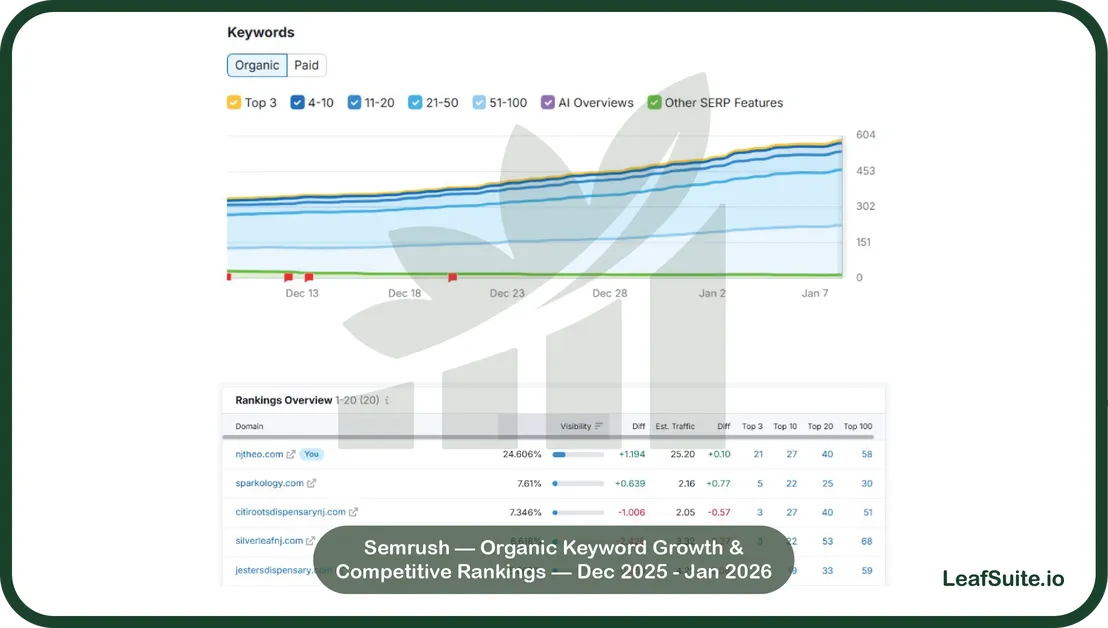Click the Top 100 column header
This screenshot has width=1108, height=628.
coord(858,426)
